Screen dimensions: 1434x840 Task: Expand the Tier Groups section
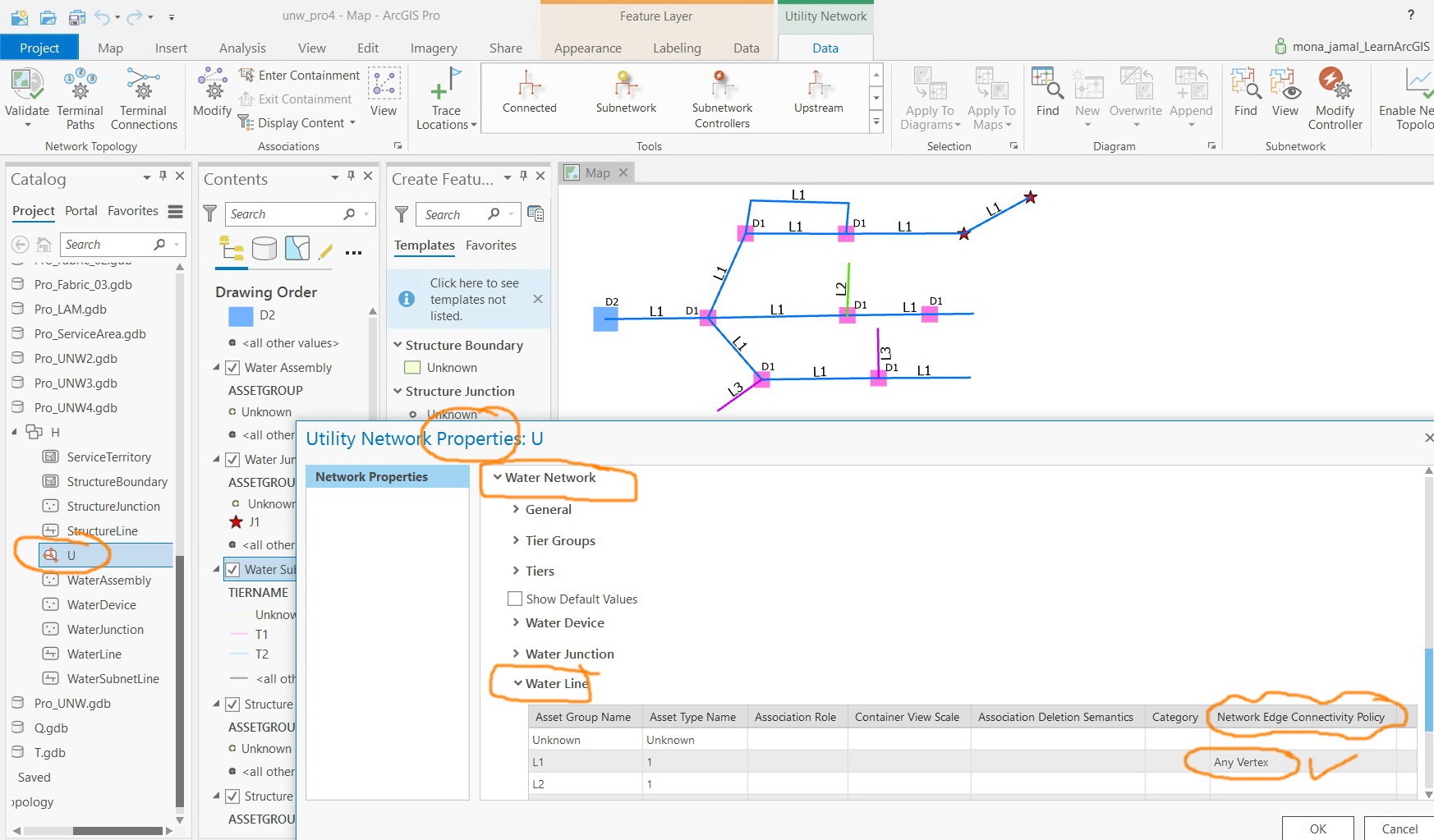pos(516,540)
